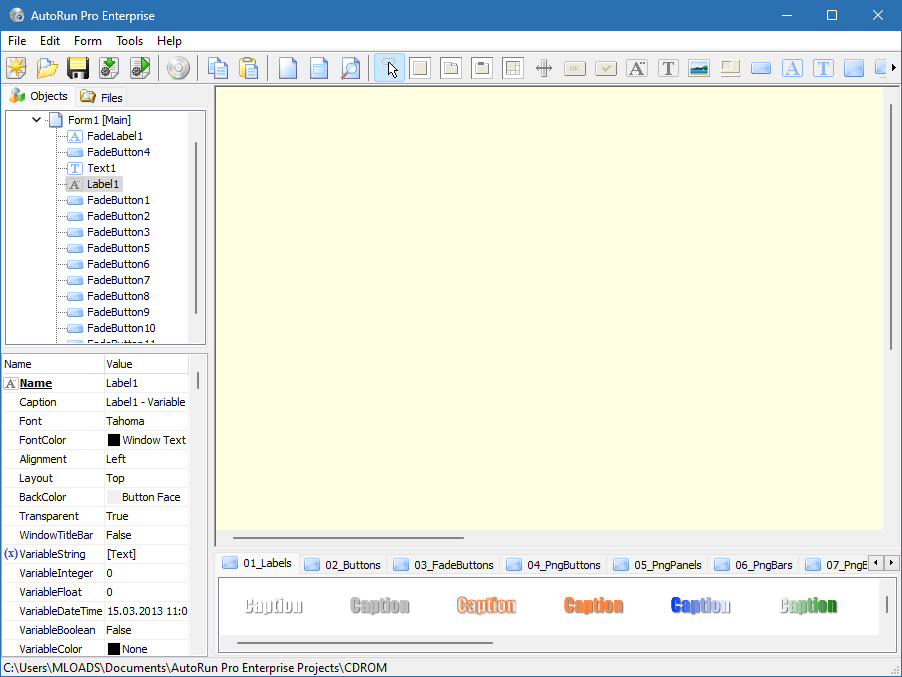The height and width of the screenshot is (677, 902).
Task: Pick the orange solid Caption label style
Action: pos(594,605)
